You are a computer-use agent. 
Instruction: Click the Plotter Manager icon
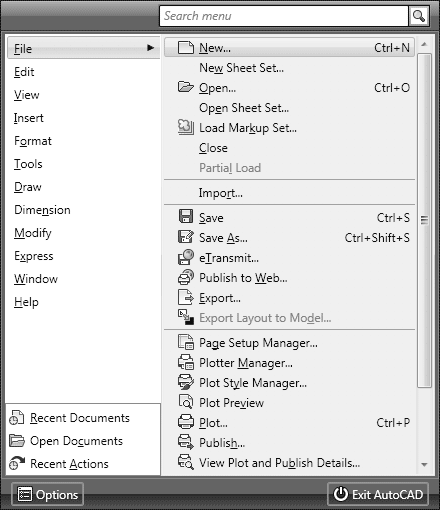(x=186, y=362)
